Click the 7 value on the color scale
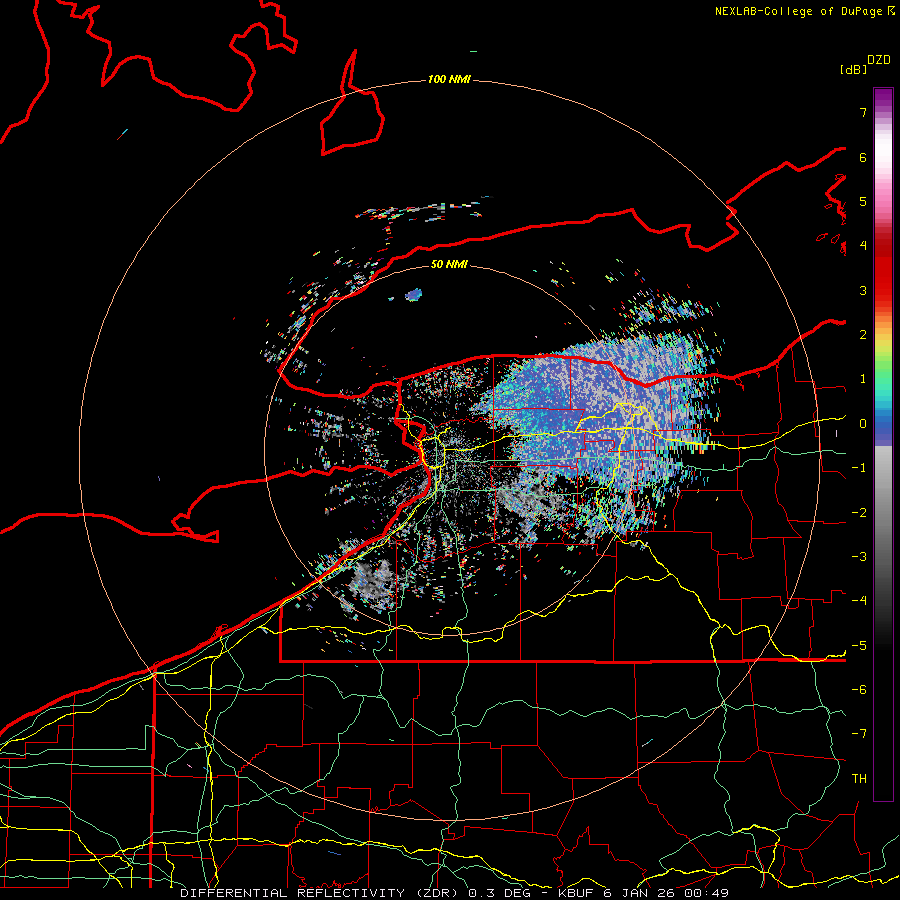 (862, 112)
